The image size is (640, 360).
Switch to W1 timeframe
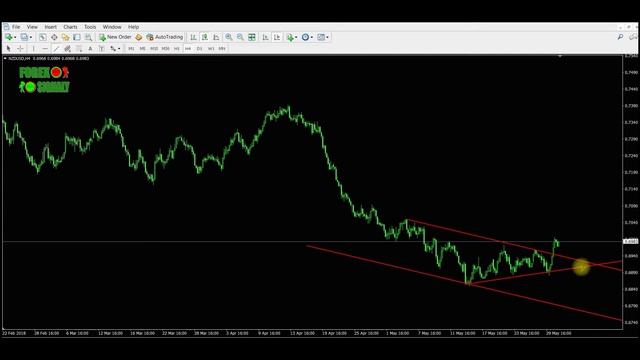(x=211, y=49)
